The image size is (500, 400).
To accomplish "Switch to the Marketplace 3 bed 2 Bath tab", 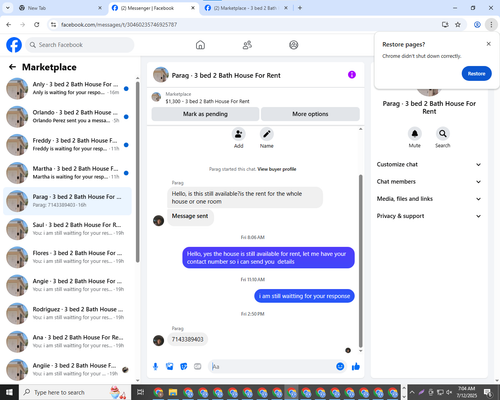I will point(246,8).
